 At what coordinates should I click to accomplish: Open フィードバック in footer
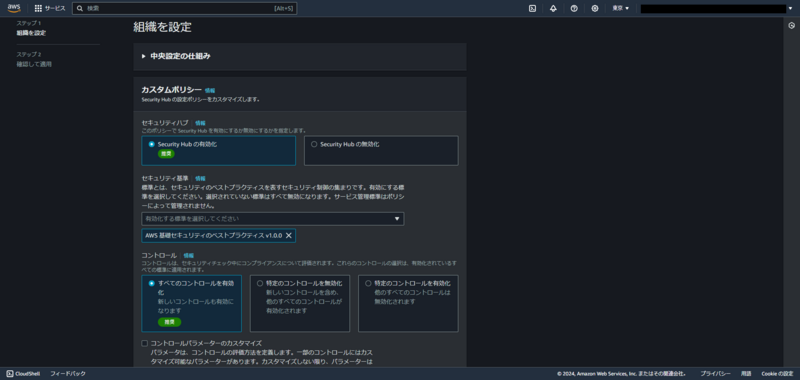tap(68, 374)
